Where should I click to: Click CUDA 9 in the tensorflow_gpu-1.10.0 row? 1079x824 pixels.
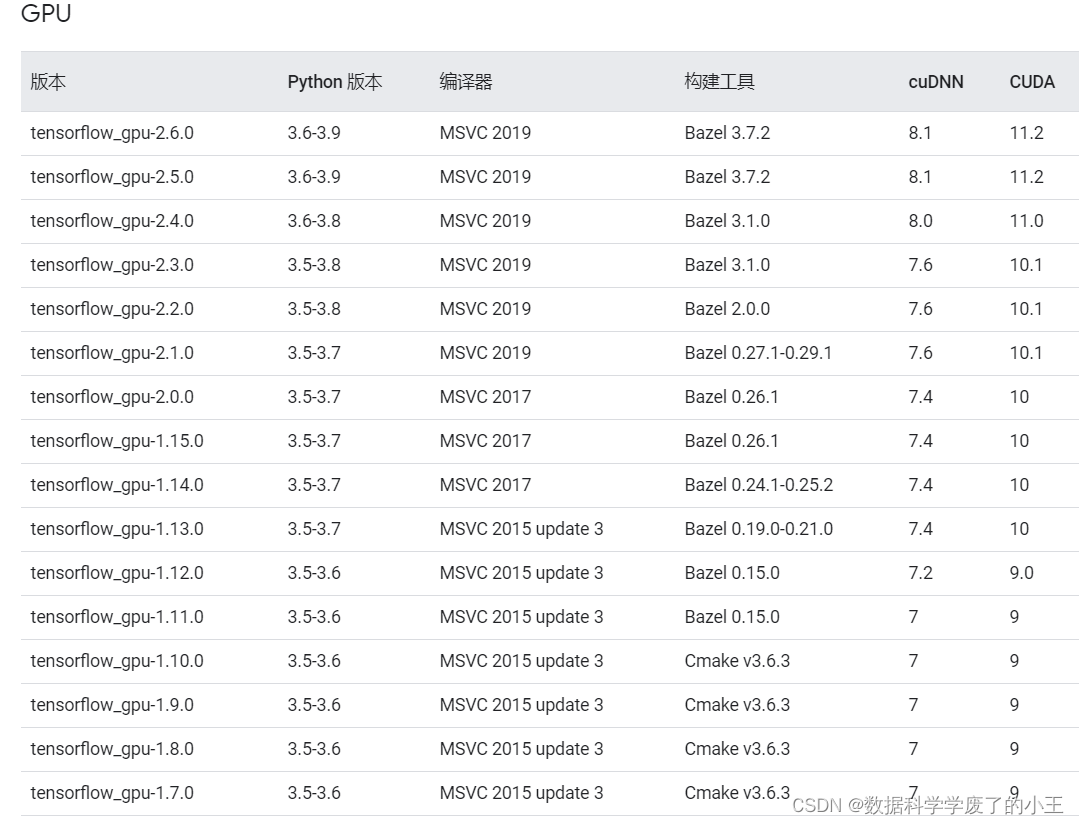[x=1014, y=662]
